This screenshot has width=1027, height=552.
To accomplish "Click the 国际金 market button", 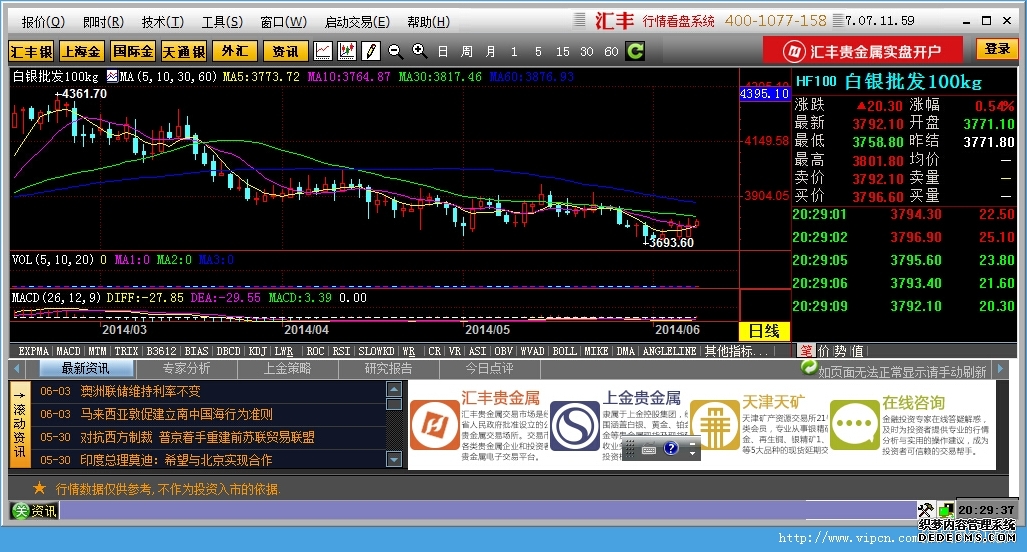I will 133,51.
